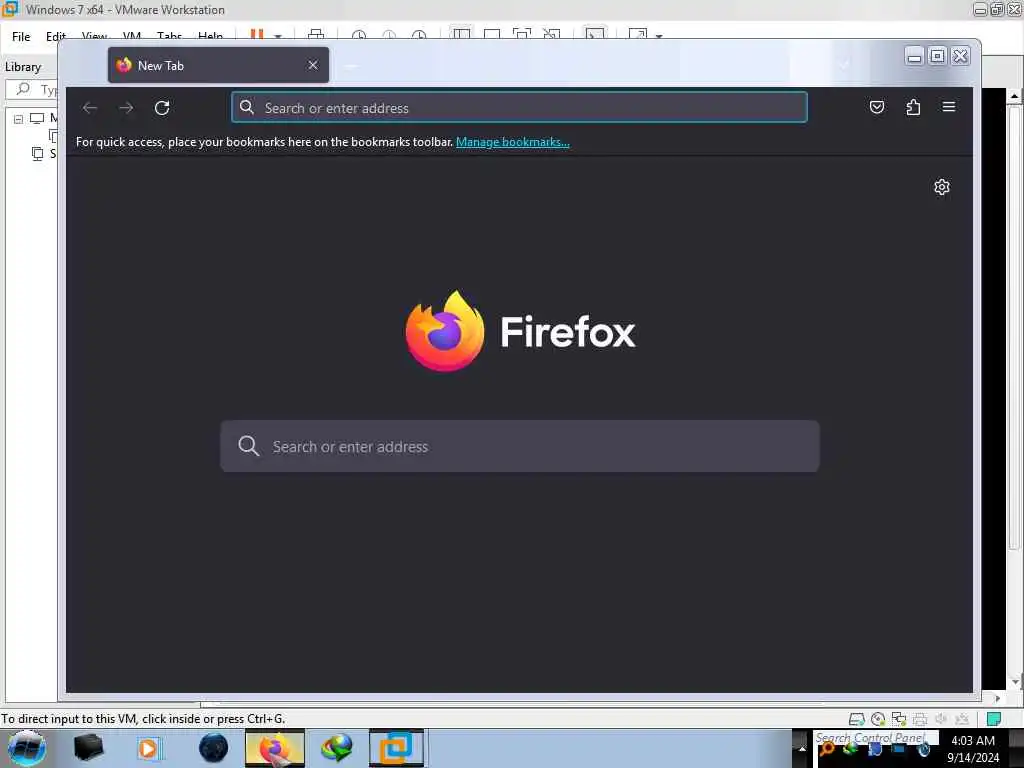1024x768 pixels.
Task: Click VMware status bar CD/DVD icon
Action: (878, 719)
